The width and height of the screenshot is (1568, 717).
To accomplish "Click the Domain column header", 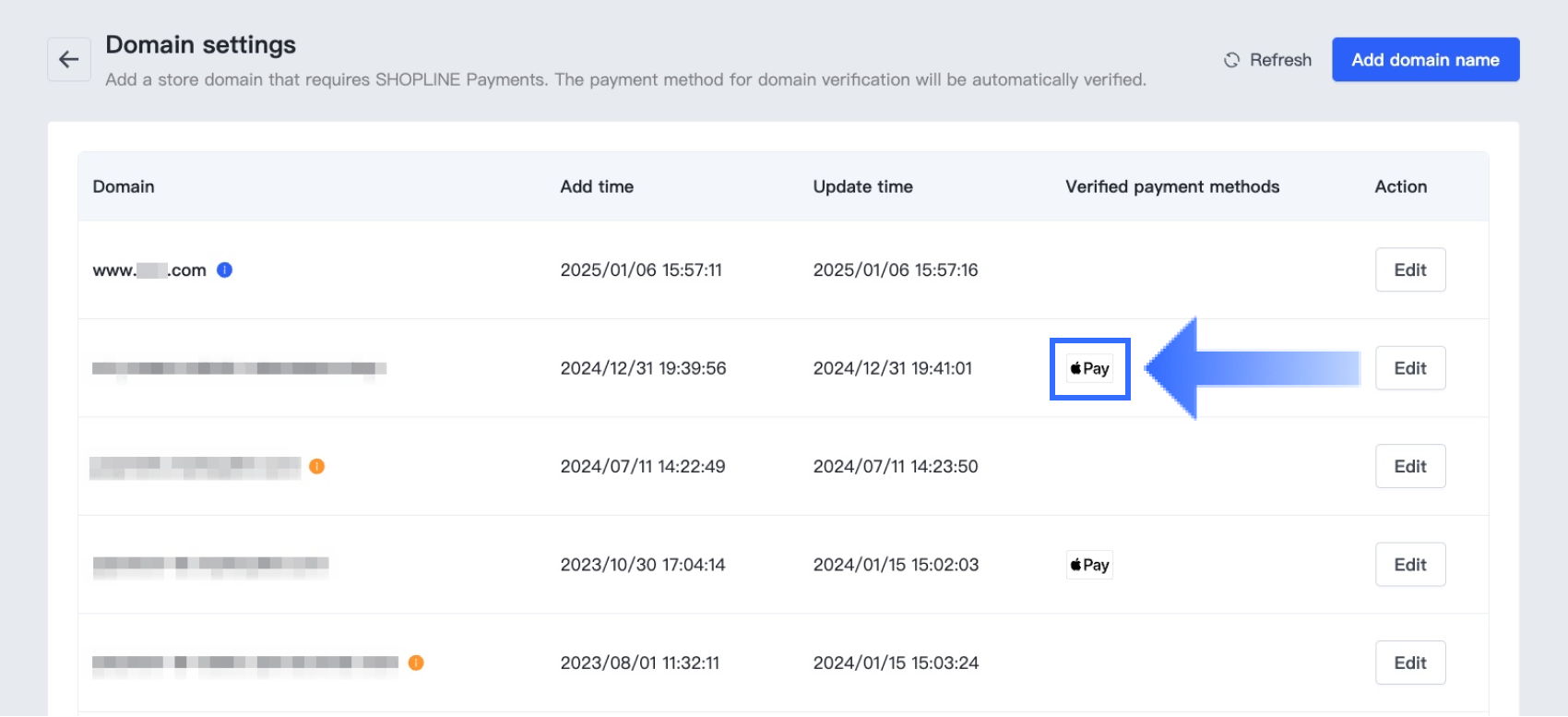I will tap(124, 186).
